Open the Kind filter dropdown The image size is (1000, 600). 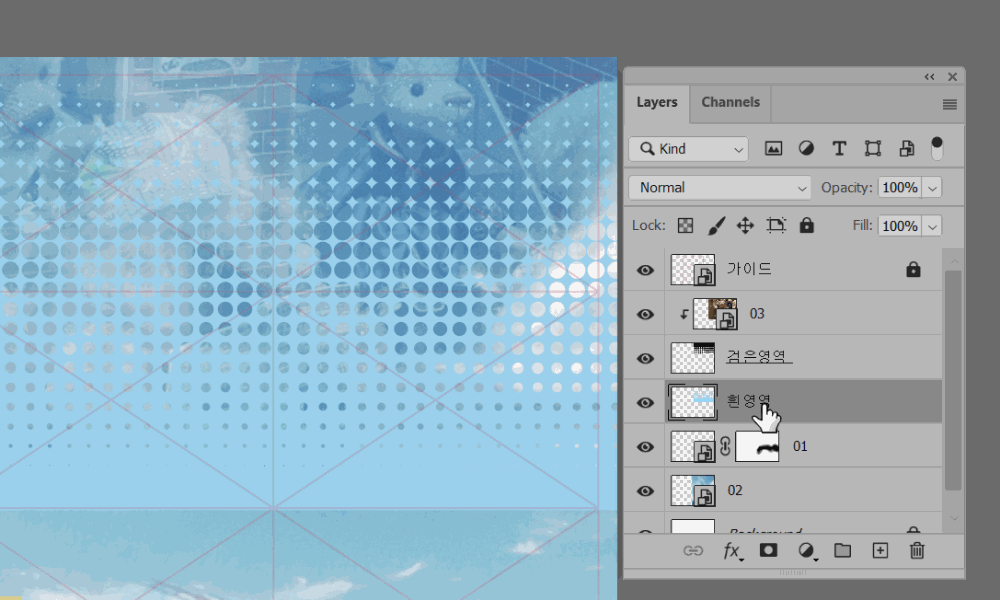(x=688, y=149)
